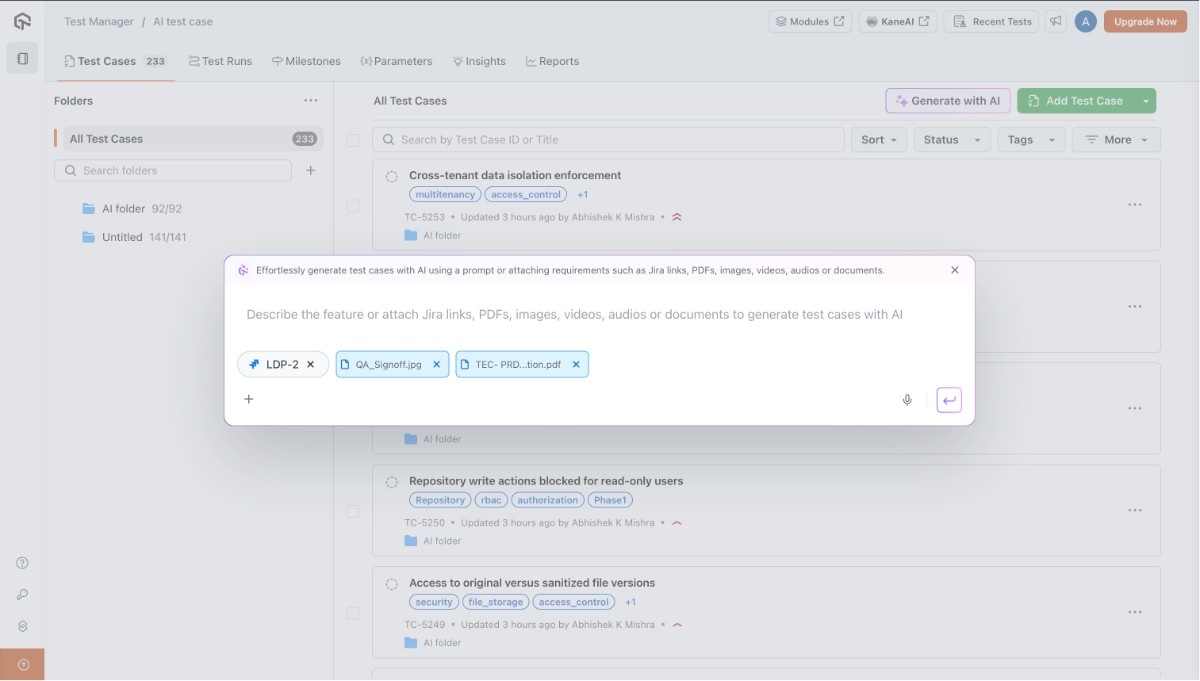This screenshot has height=681, width=1200.
Task: Open the Status filter dropdown
Action: click(952, 140)
